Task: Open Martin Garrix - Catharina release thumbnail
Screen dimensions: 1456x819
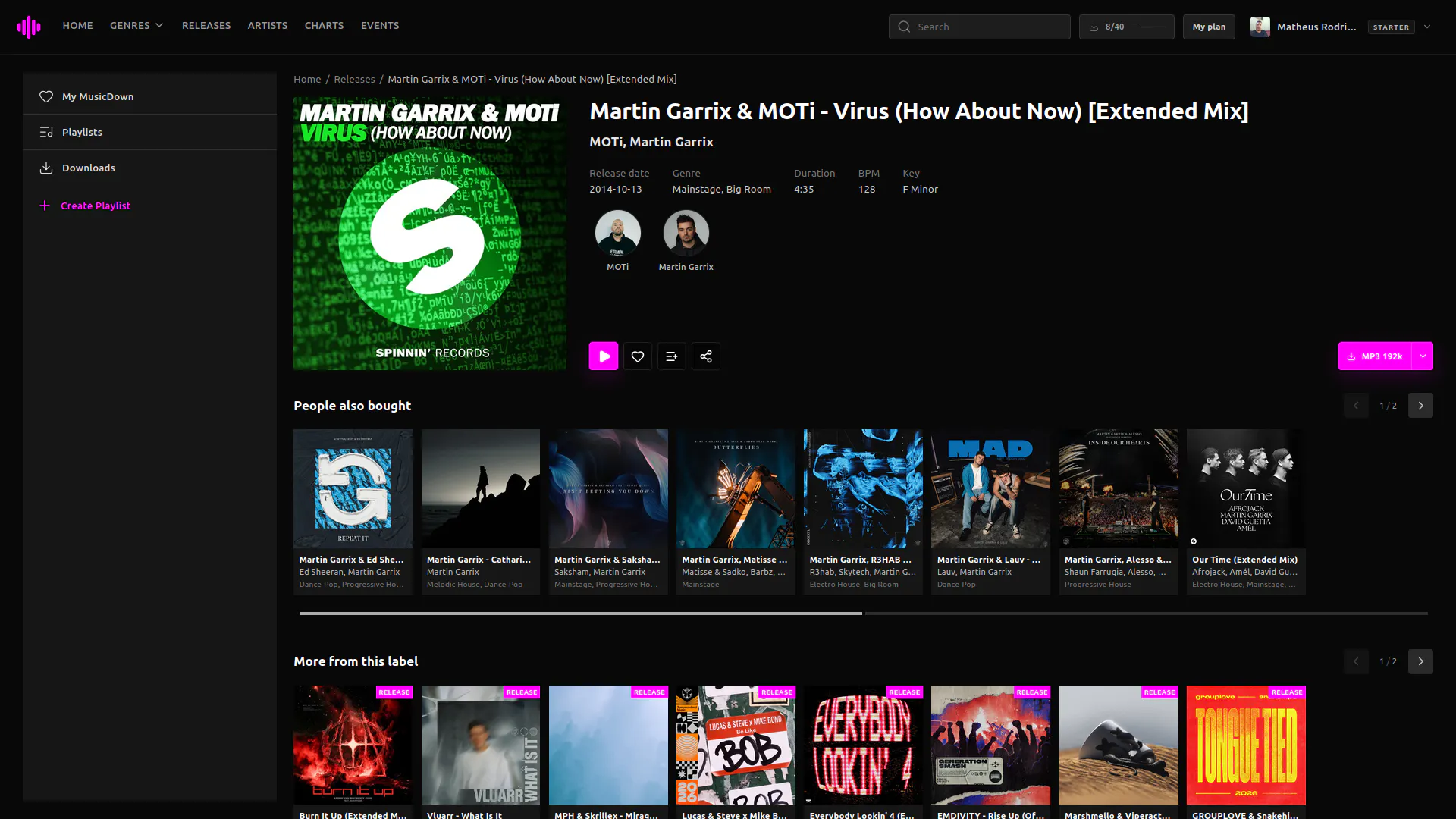Action: (x=481, y=489)
